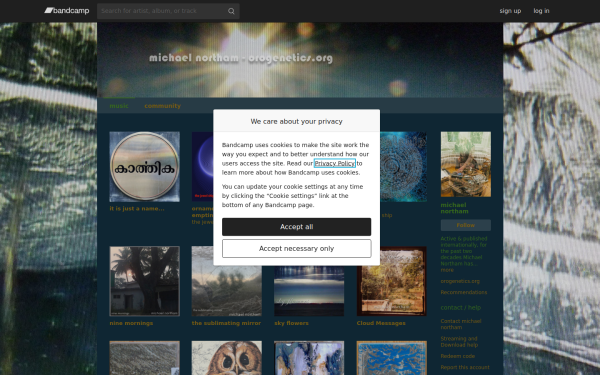Screen dimensions: 600x375
Task: Open the log in link
Action: (541, 11)
